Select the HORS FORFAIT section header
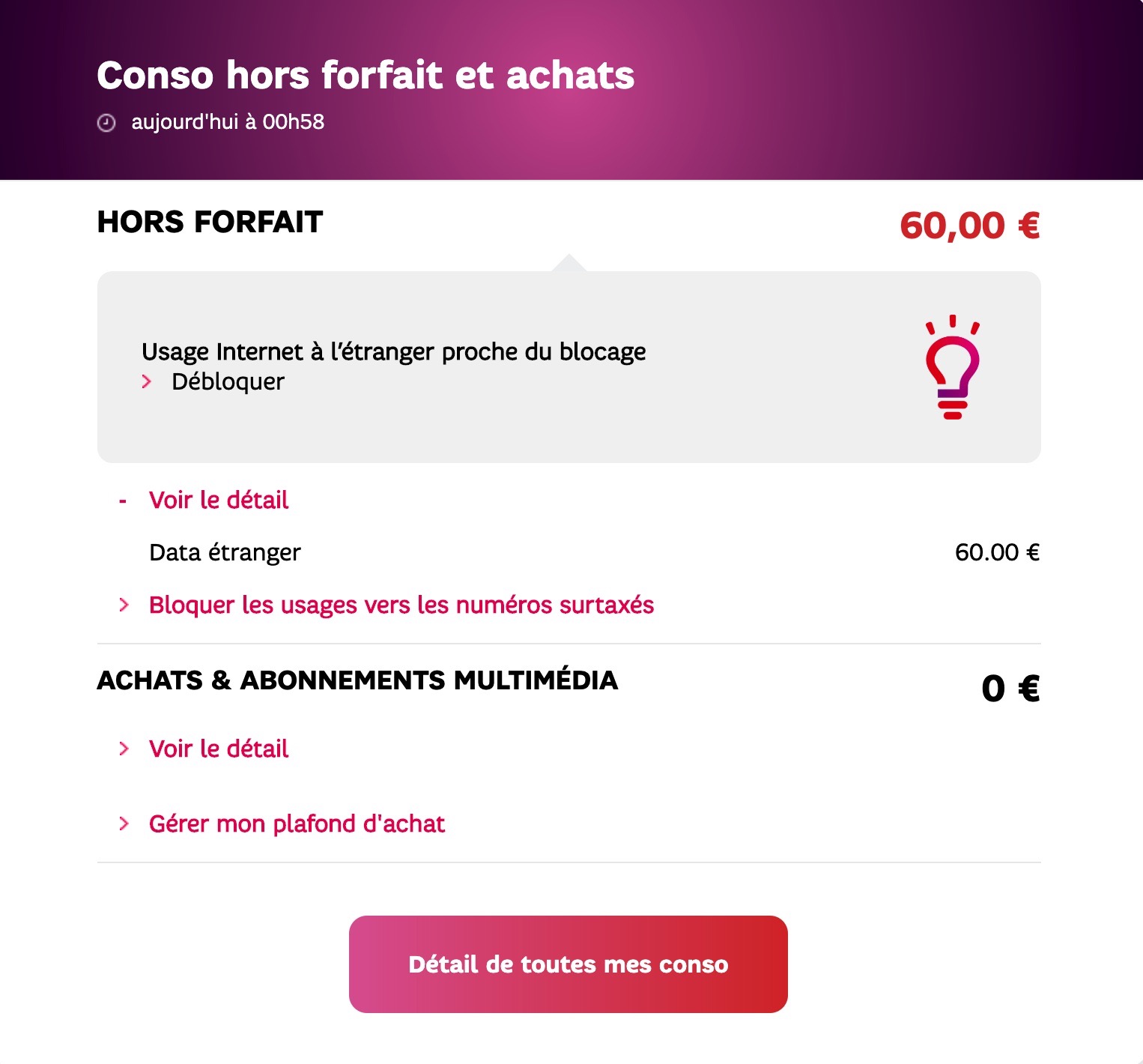 click(208, 222)
